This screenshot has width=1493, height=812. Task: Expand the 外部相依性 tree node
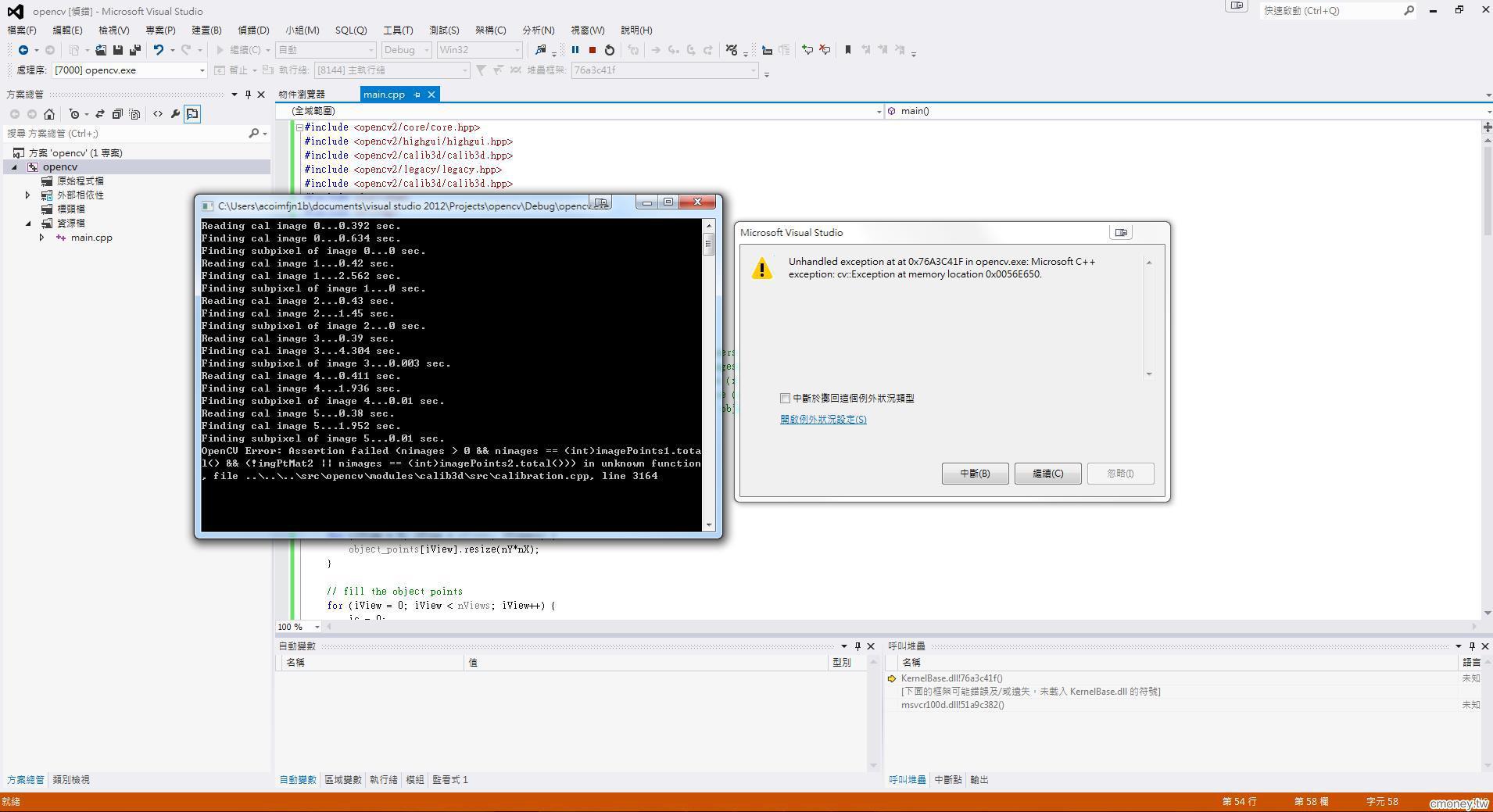tap(28, 195)
